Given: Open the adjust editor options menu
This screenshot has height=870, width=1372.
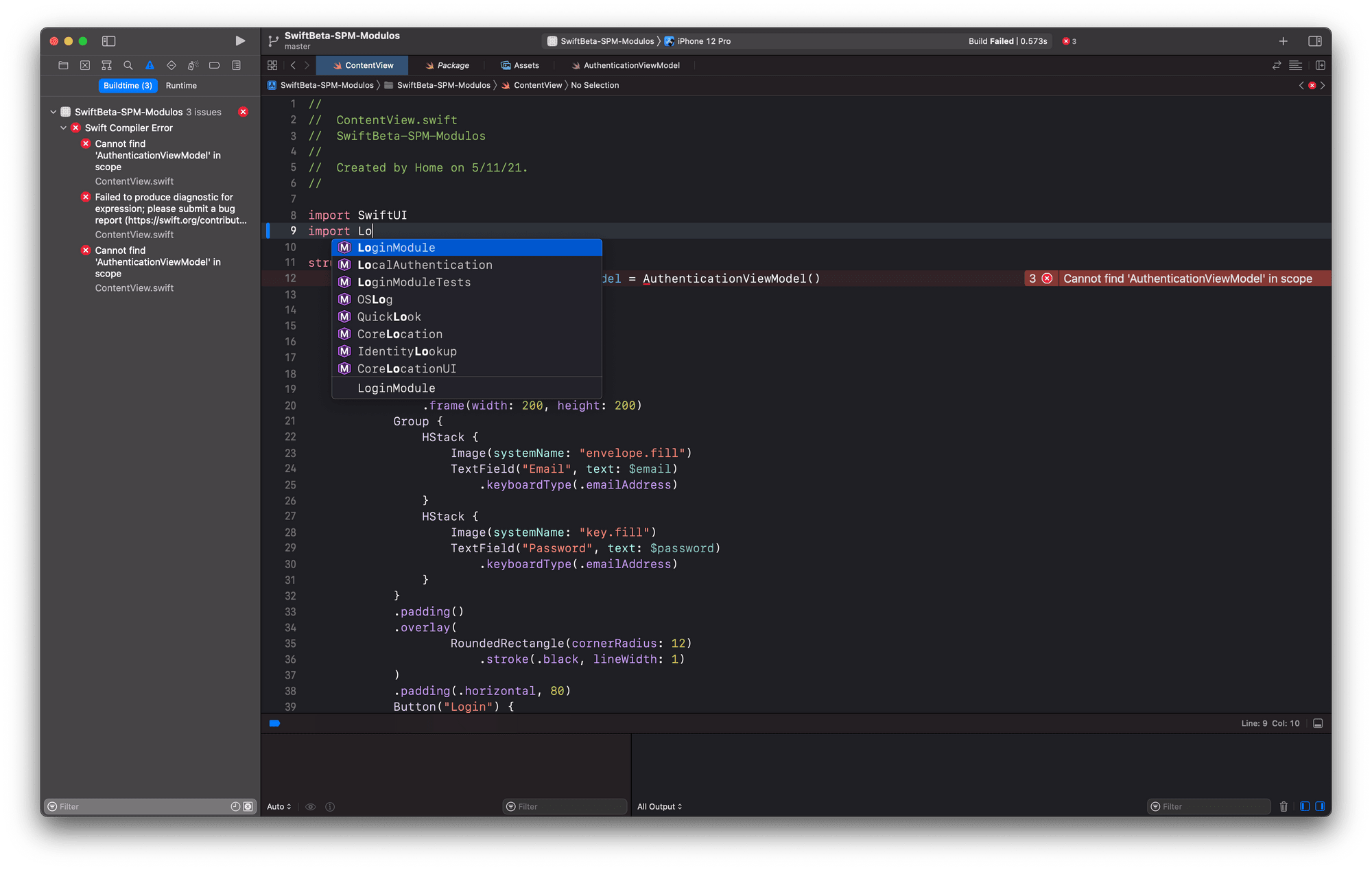Looking at the screenshot, I should 1295,65.
